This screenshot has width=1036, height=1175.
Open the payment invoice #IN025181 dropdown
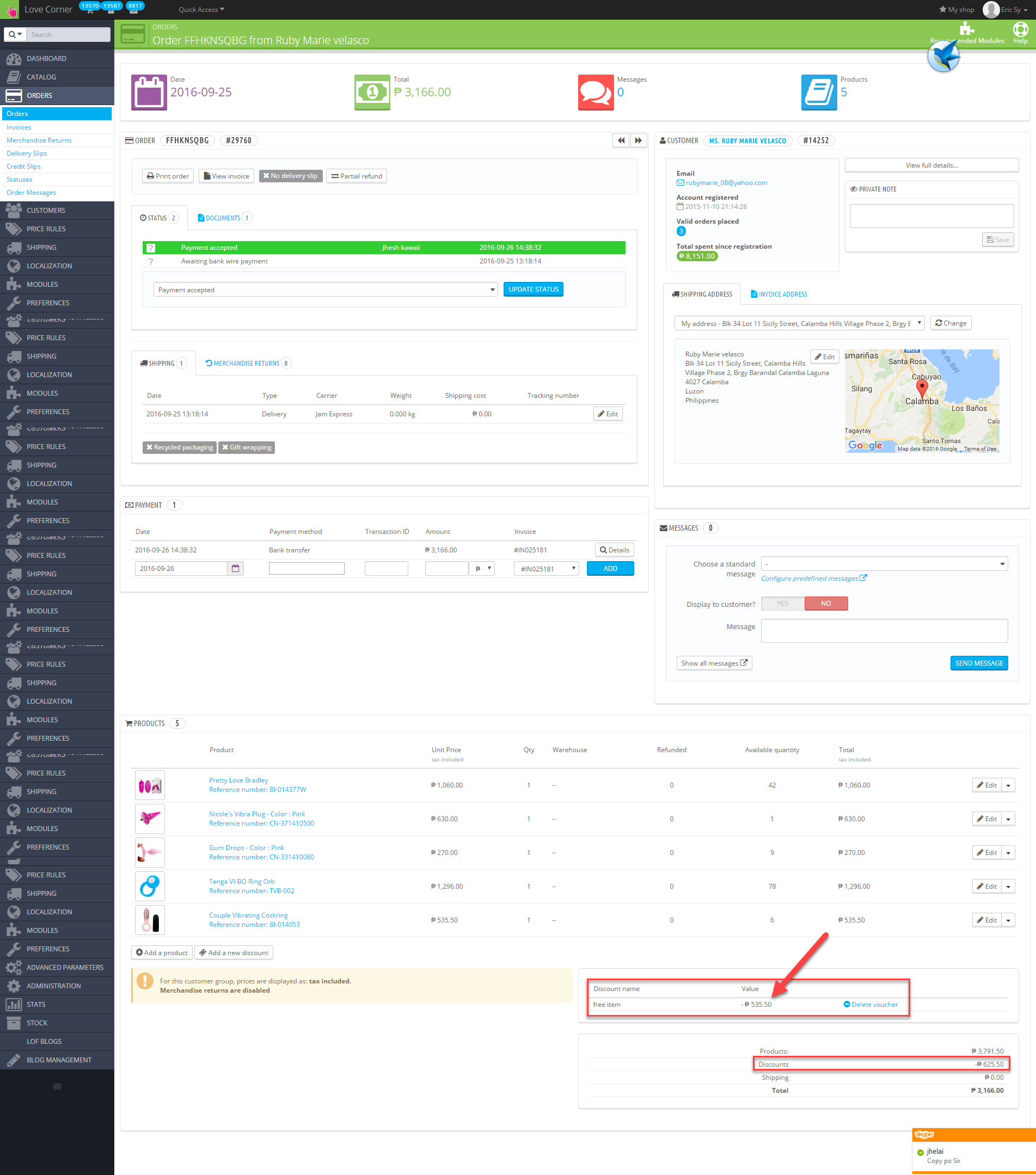click(x=546, y=569)
